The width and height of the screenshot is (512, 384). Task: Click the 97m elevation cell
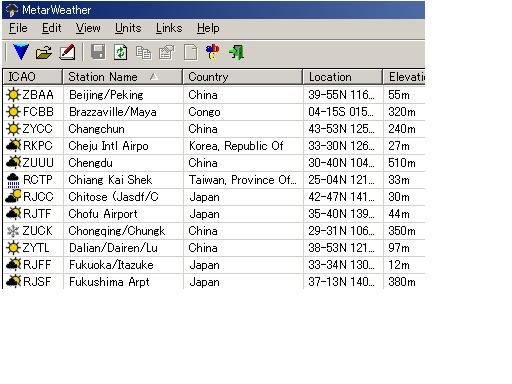tap(399, 248)
